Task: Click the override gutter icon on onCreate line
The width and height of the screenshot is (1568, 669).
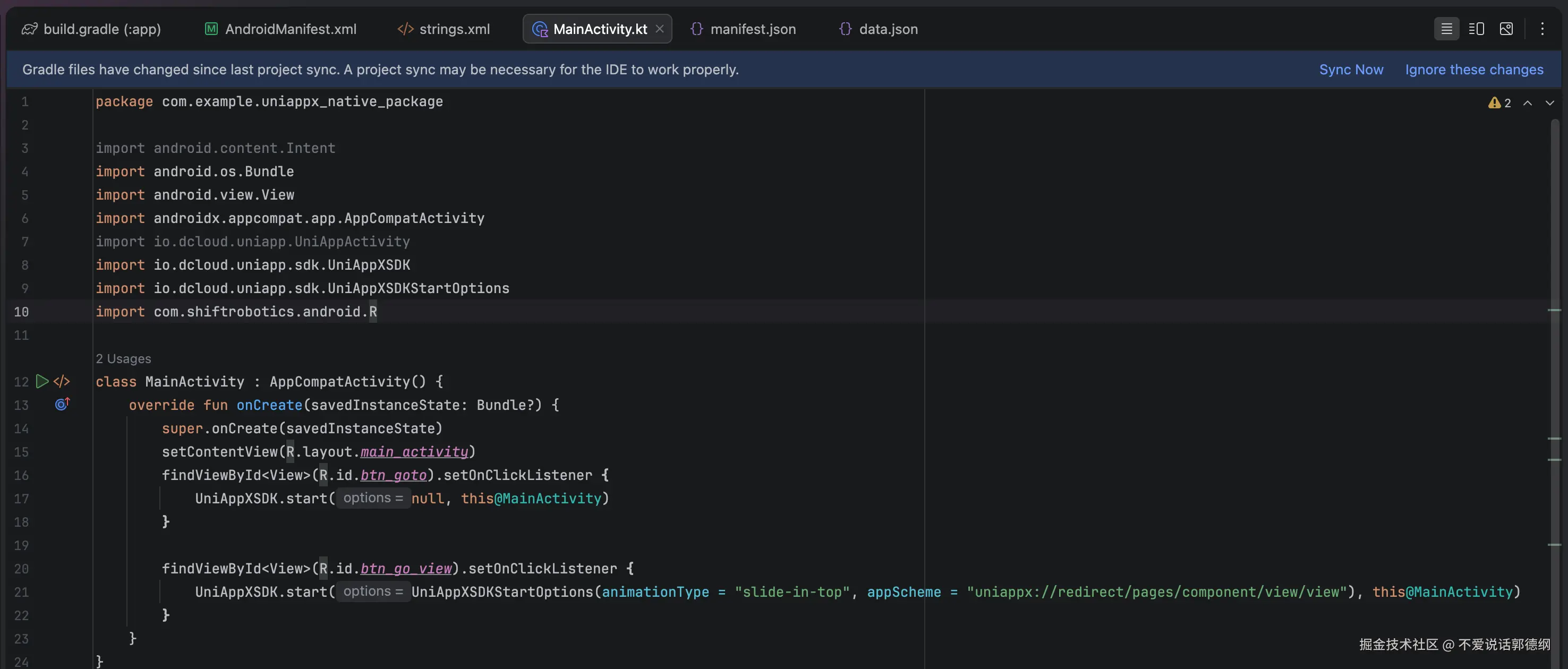Action: 62,404
